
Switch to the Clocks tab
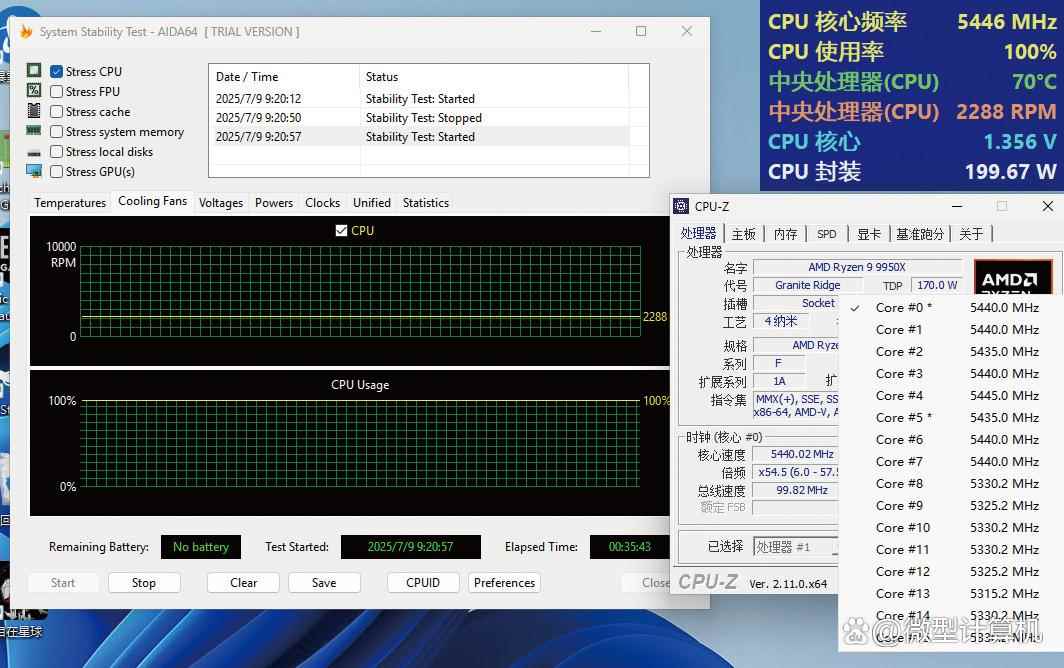point(322,203)
